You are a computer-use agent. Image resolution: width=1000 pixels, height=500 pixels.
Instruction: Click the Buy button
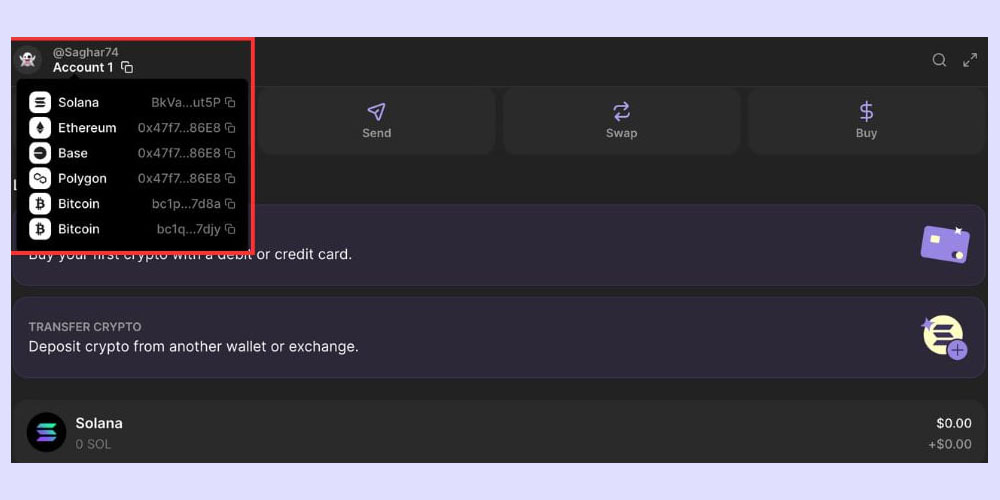coord(866,120)
